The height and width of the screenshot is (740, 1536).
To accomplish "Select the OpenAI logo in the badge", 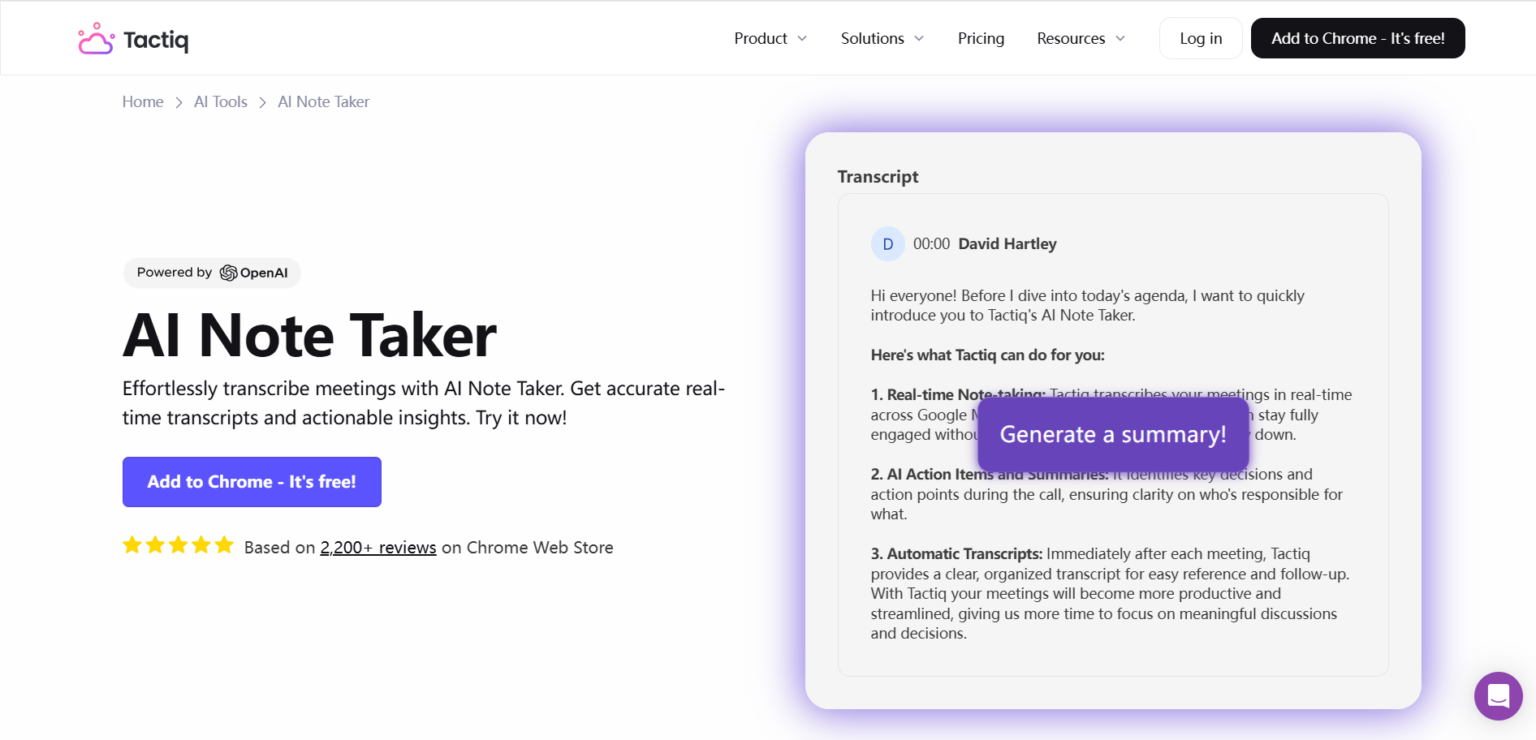I will click(x=230, y=272).
